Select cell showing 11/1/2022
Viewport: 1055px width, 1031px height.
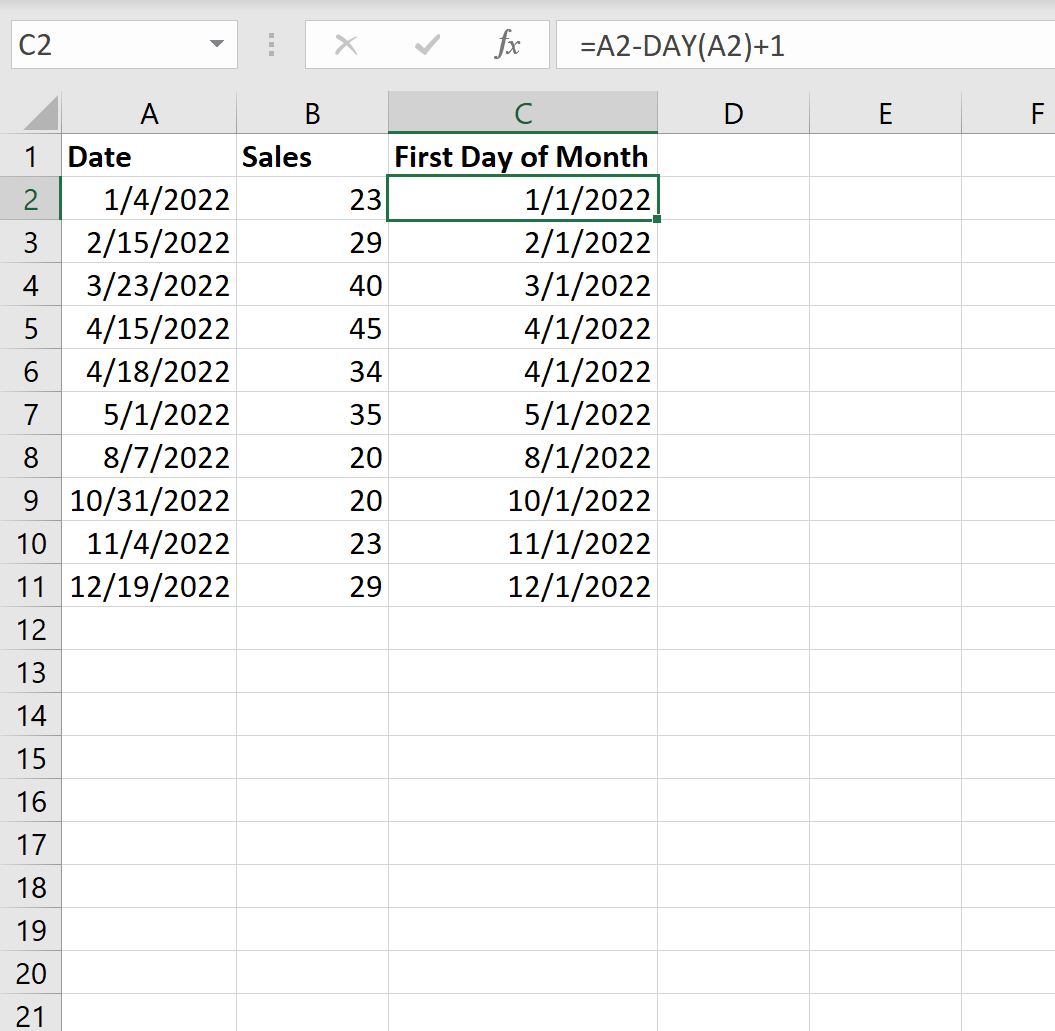click(523, 543)
